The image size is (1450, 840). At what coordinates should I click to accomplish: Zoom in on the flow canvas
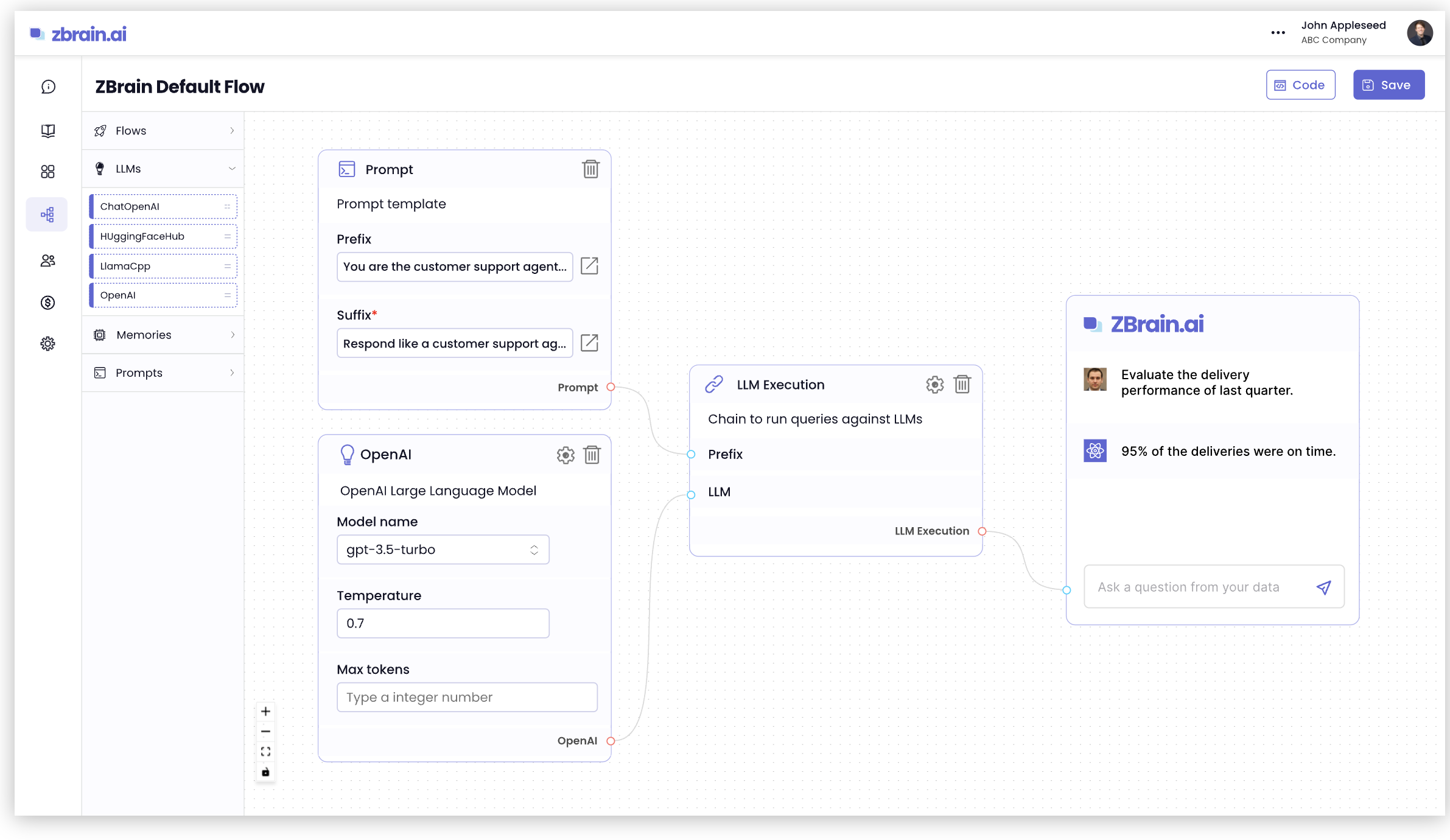pos(265,710)
